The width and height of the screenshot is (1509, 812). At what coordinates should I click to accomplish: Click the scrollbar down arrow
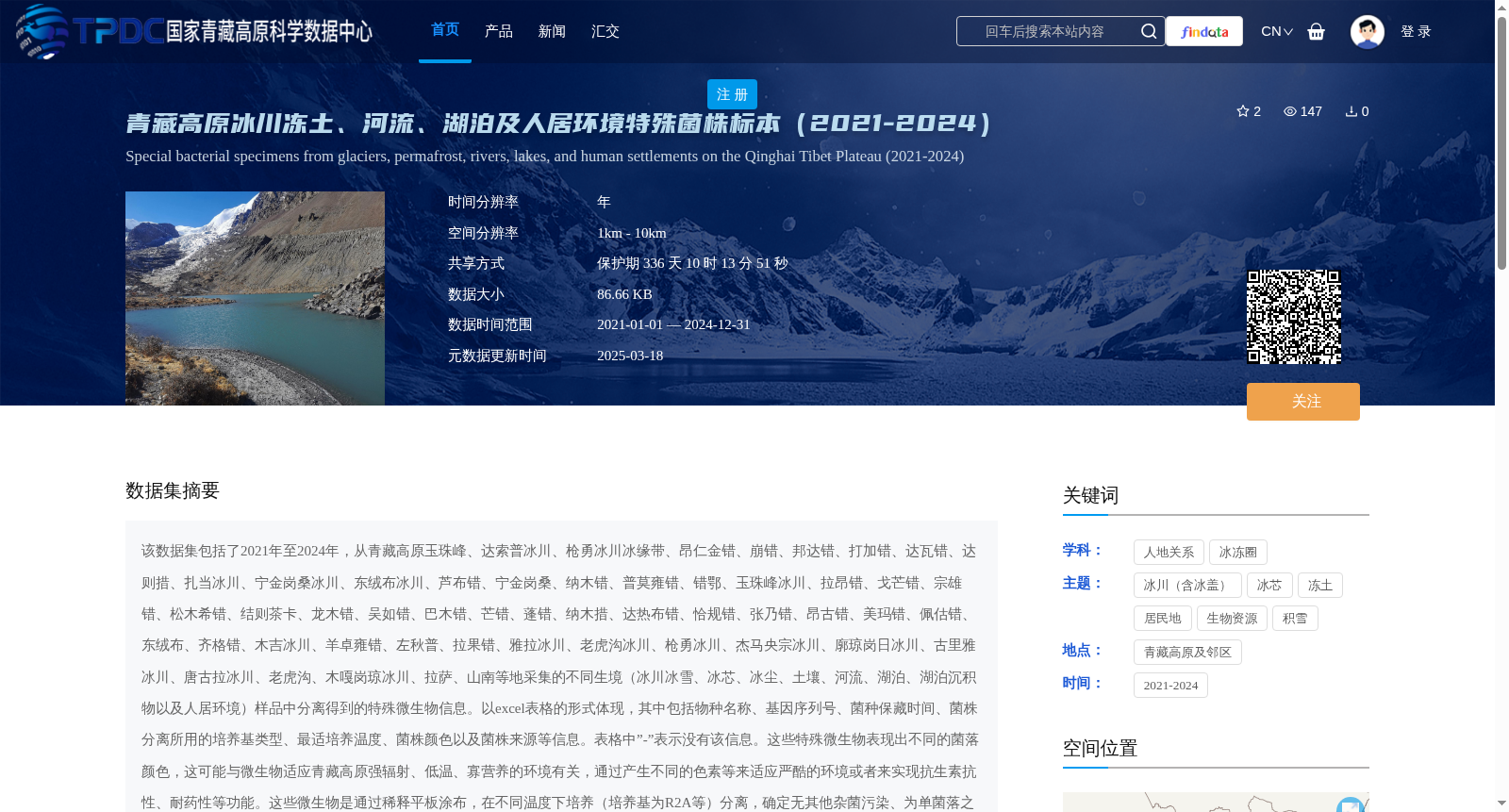coord(1501,804)
